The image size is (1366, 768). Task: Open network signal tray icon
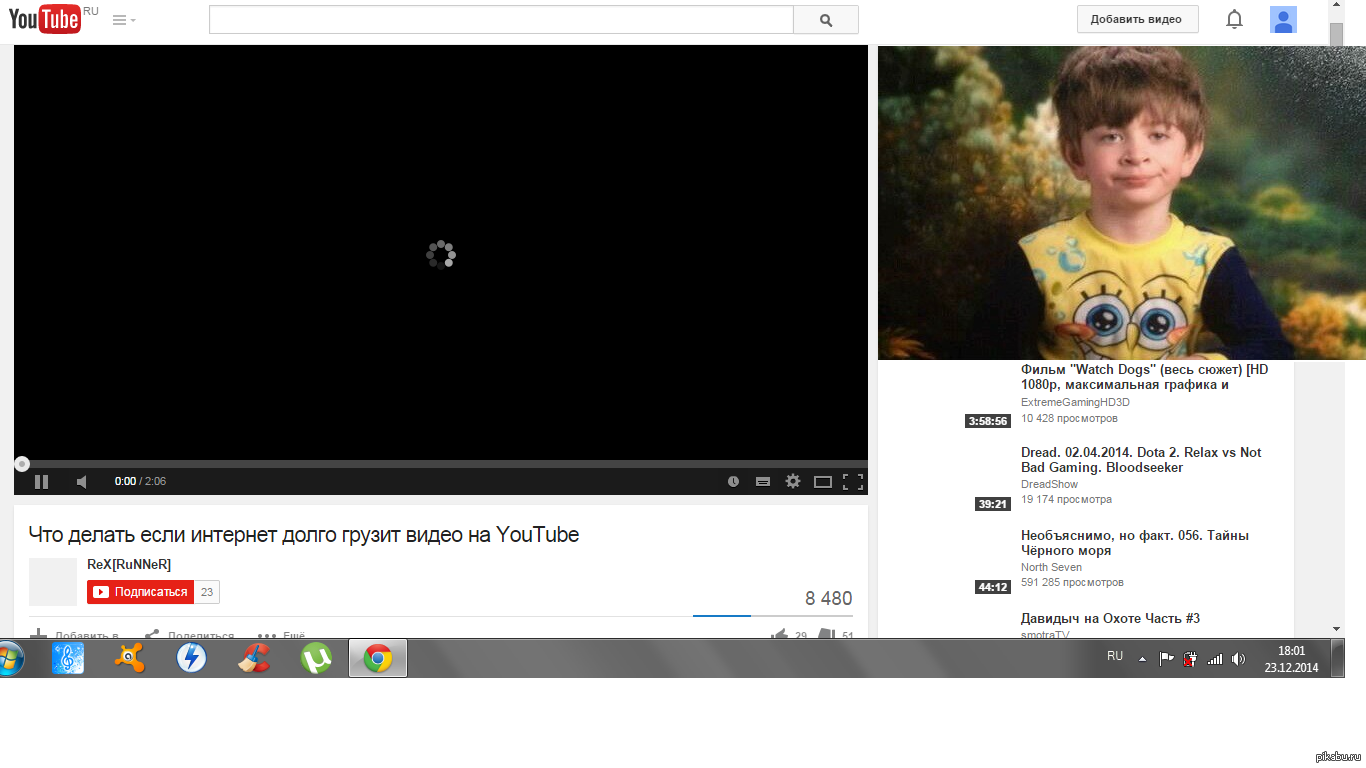click(1215, 659)
